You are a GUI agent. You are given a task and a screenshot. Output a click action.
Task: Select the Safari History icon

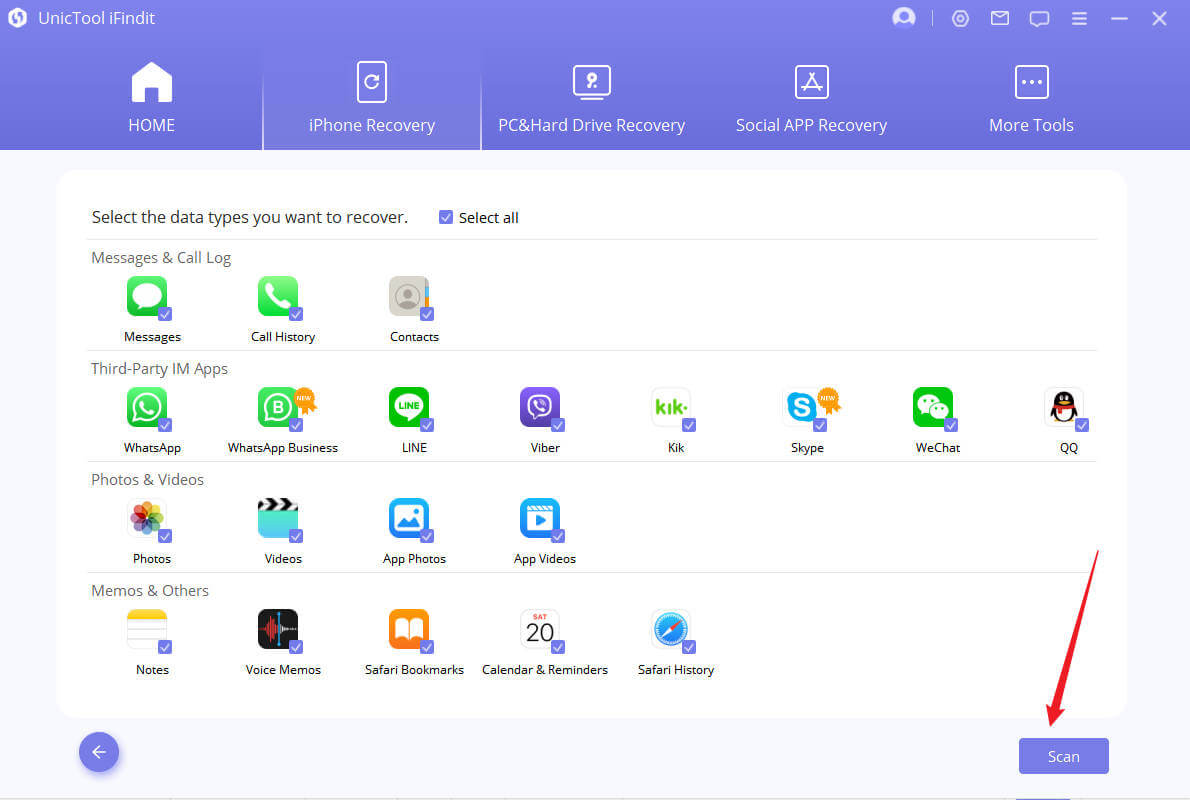pos(670,629)
